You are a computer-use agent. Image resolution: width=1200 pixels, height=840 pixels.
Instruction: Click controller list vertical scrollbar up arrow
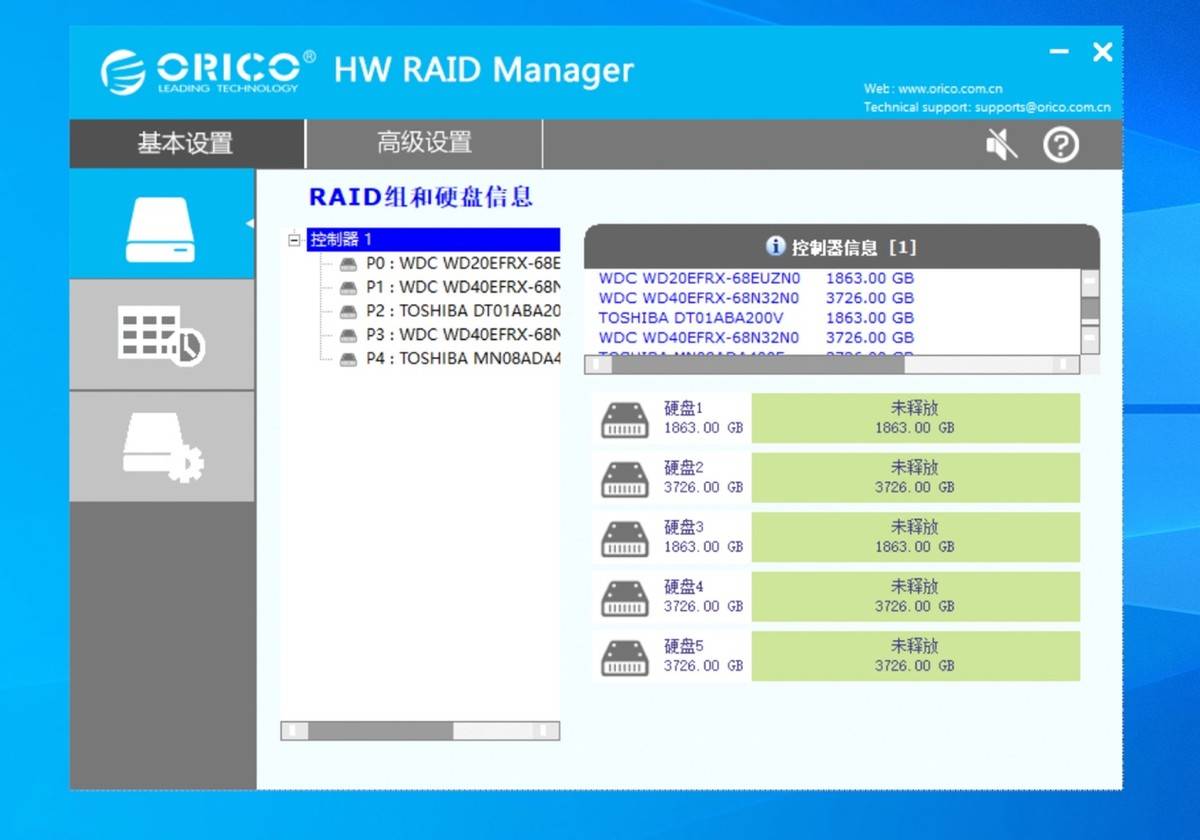coord(1091,283)
